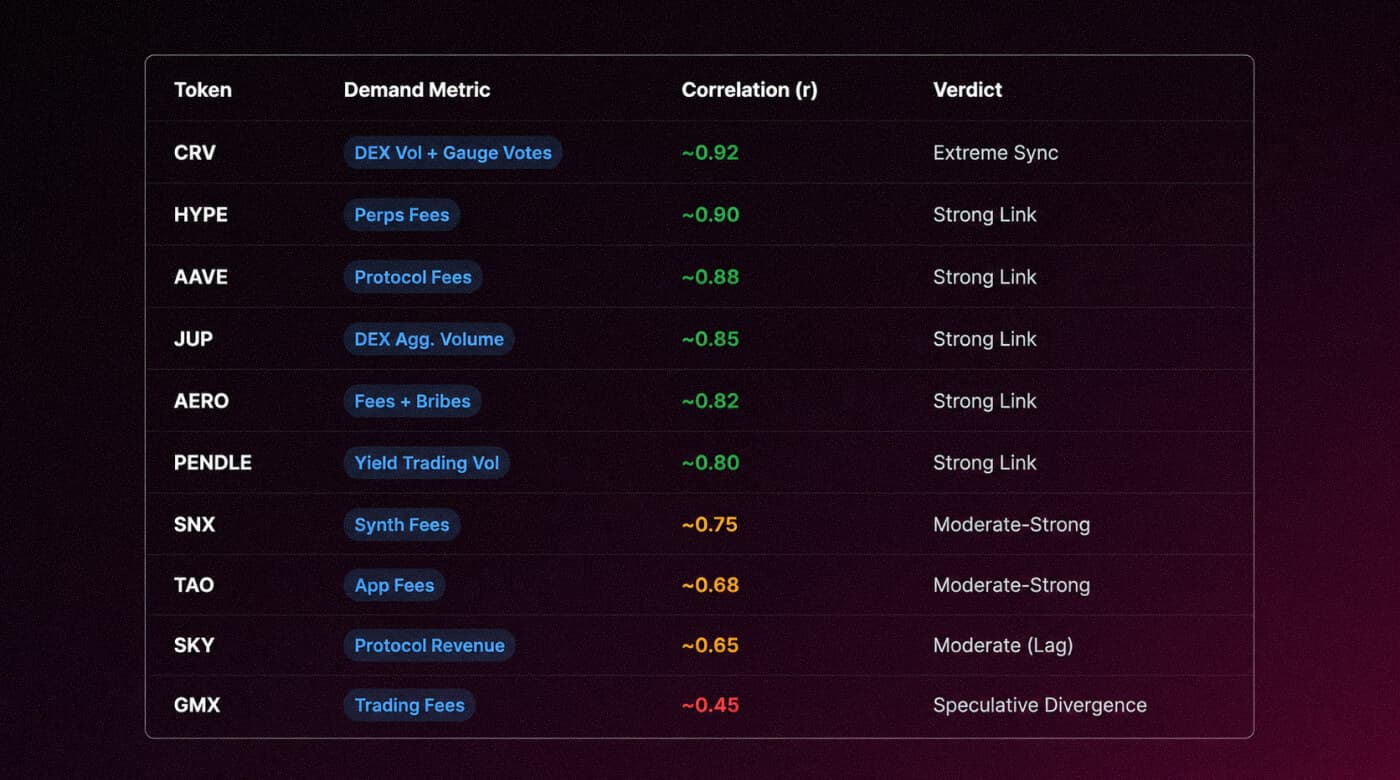
Task: Click the Extreme Sync verdict
Action: tap(995, 153)
